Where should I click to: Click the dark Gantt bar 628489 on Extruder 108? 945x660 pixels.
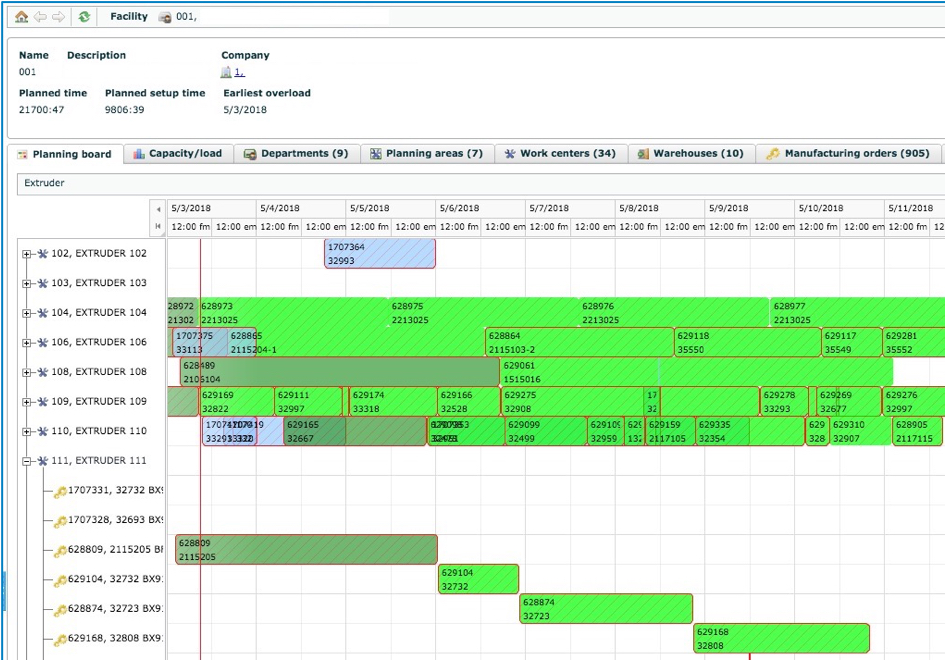[340, 372]
